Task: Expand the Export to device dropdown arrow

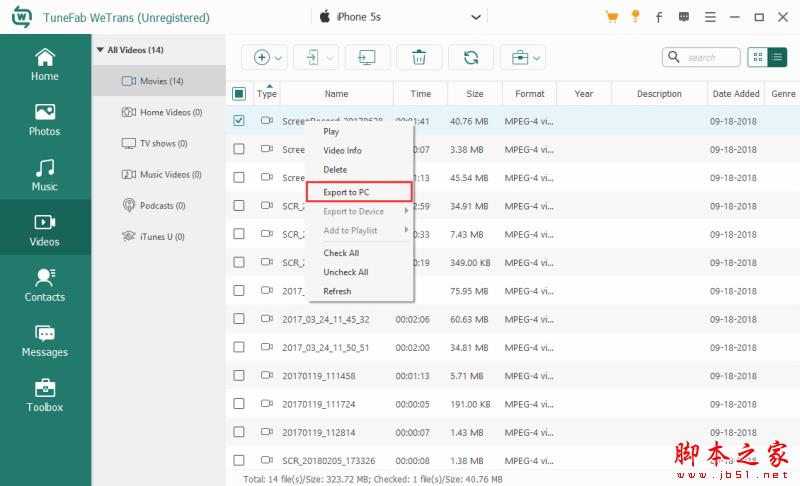Action: (330, 58)
